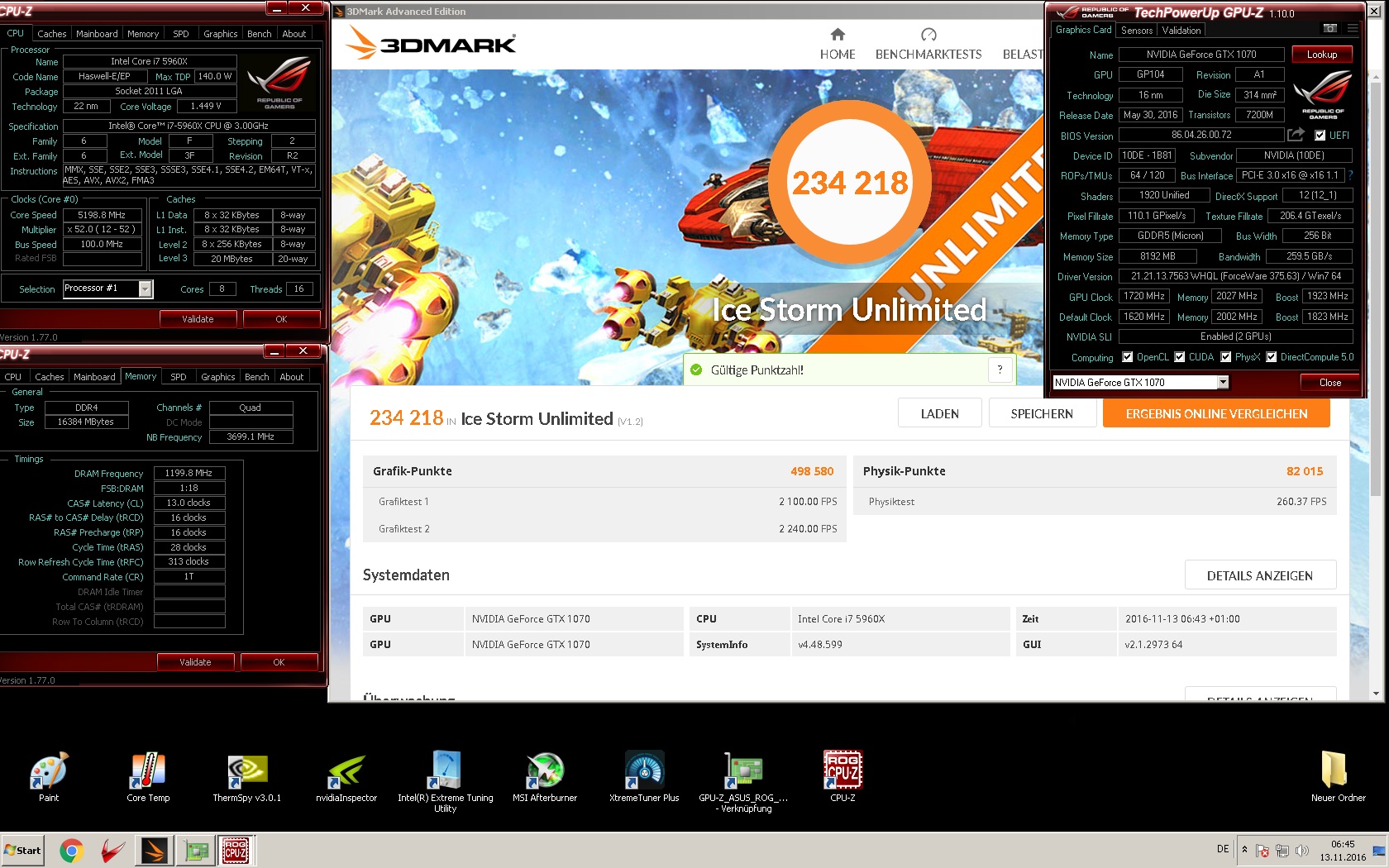Select the MSI Afterburner desktop icon
Viewport: 1389px width, 868px height.
pos(545,777)
